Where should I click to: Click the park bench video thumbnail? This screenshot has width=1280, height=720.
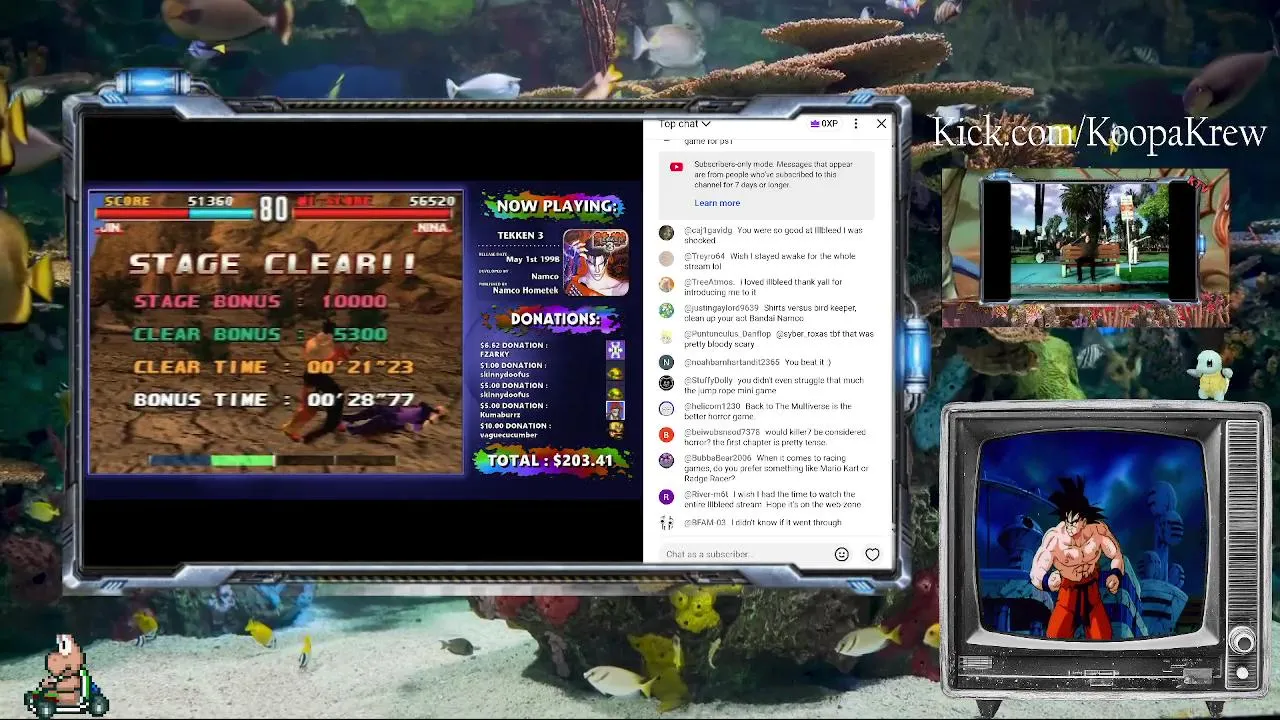[1088, 240]
